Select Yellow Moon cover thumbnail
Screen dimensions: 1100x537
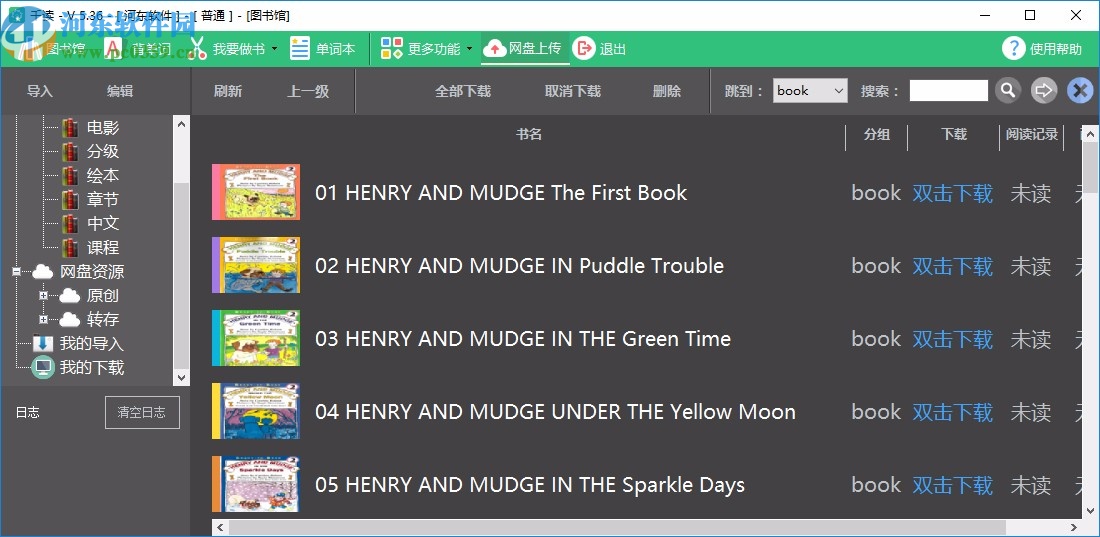click(256, 411)
